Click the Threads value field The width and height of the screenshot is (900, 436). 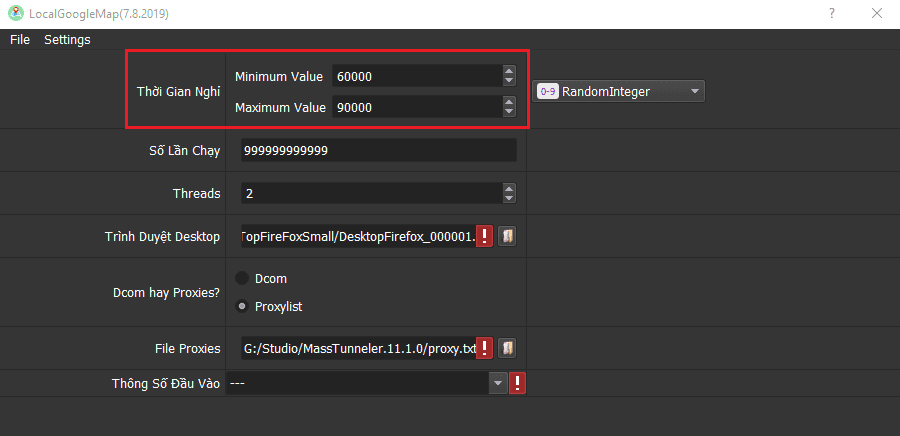[x=371, y=193]
